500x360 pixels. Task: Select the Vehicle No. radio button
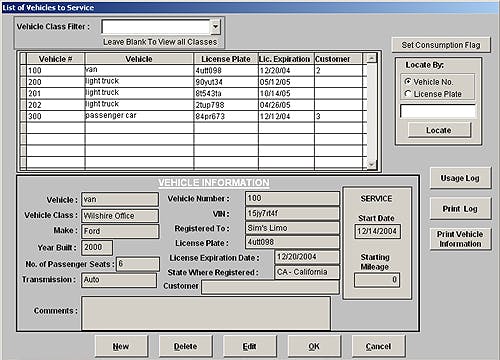point(407,81)
